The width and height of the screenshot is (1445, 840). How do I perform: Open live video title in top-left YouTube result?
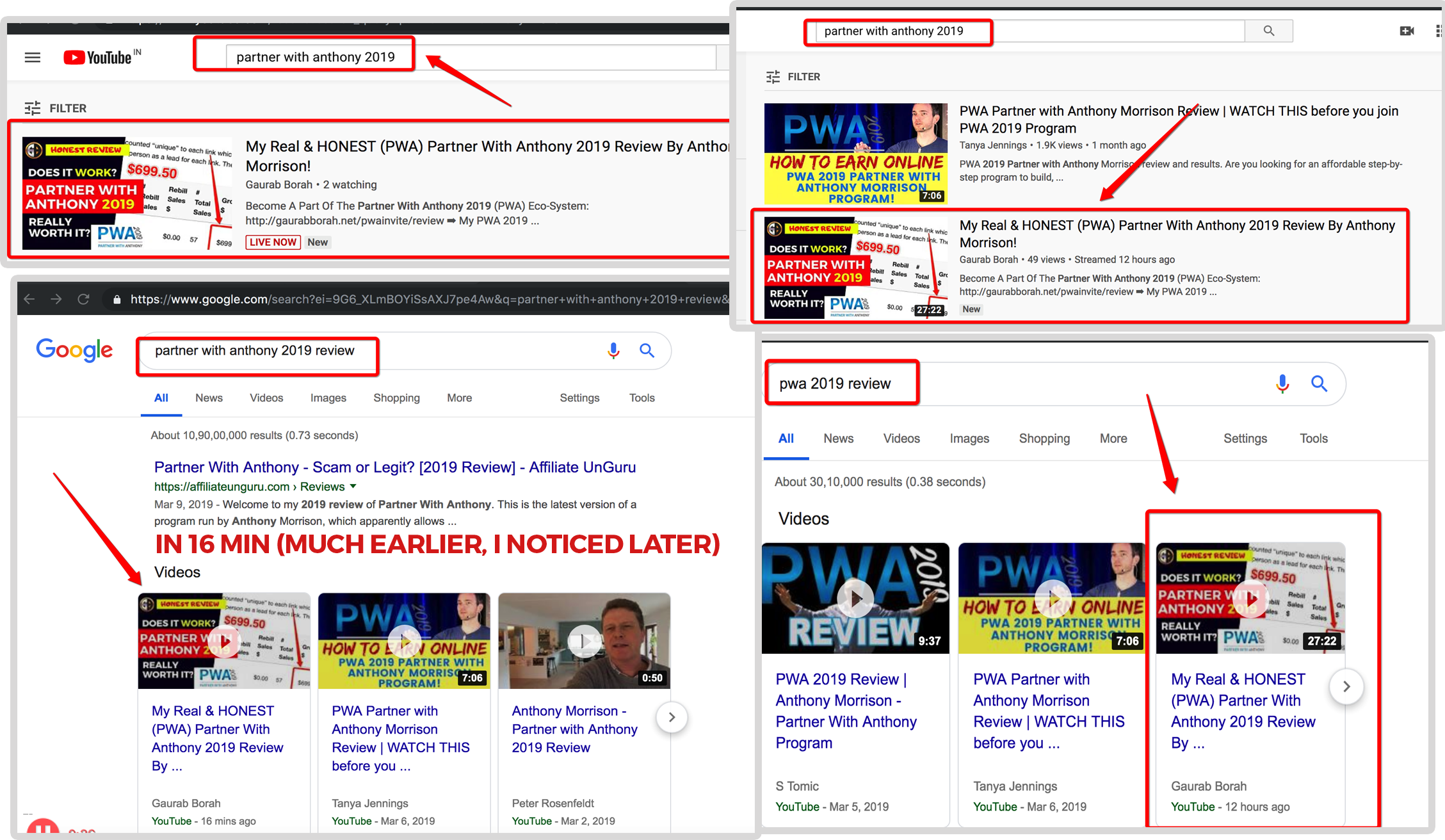coord(487,156)
